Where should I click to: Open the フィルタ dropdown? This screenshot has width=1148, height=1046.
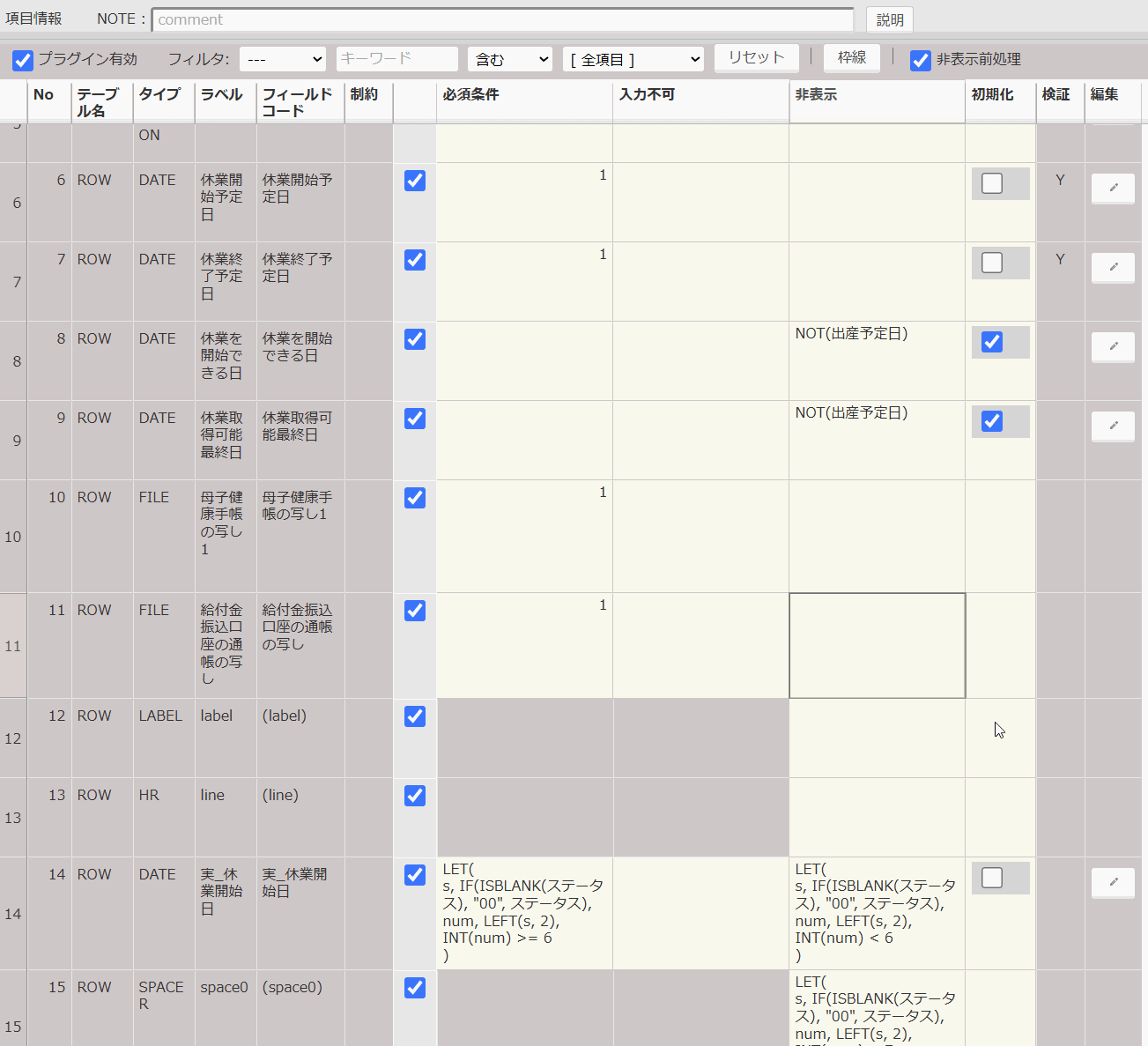pos(283,58)
